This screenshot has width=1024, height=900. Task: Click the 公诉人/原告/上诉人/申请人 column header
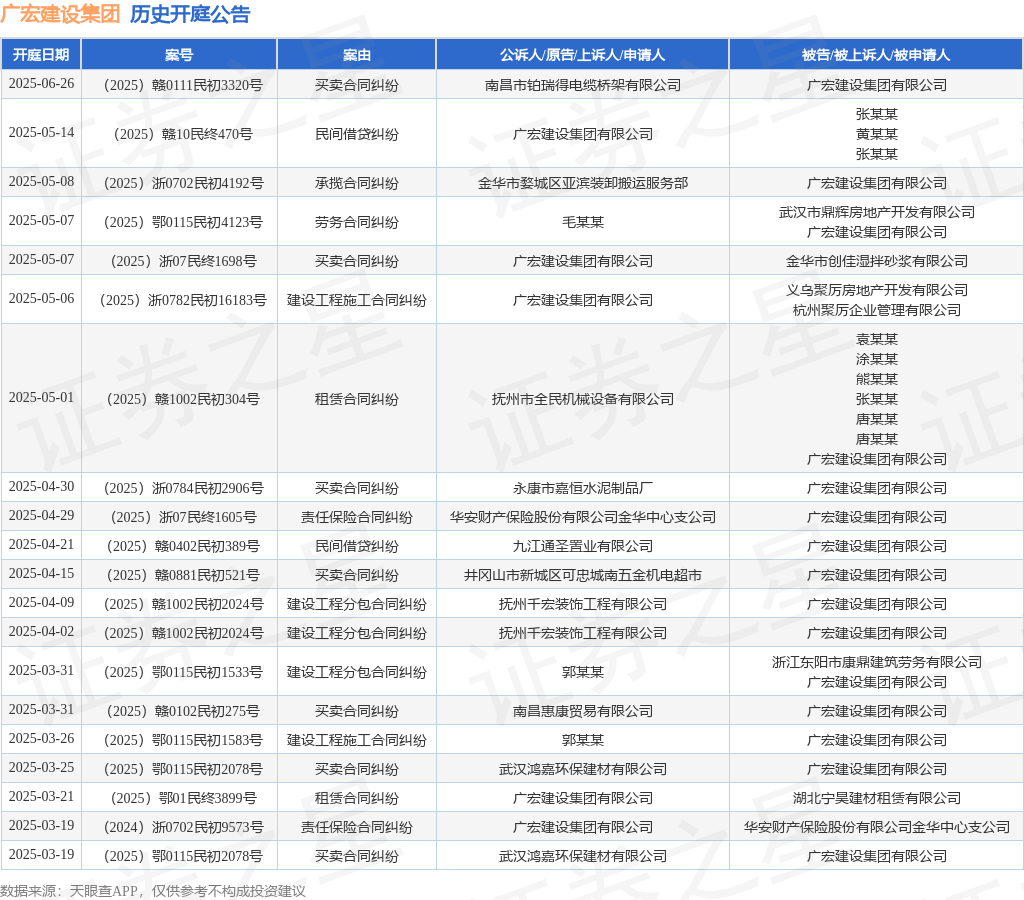coord(583,55)
